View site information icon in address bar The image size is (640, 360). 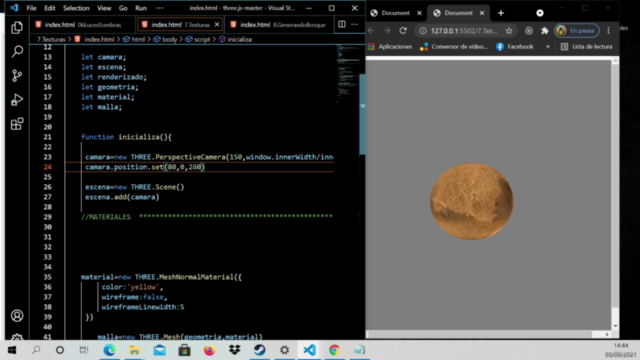coord(423,31)
